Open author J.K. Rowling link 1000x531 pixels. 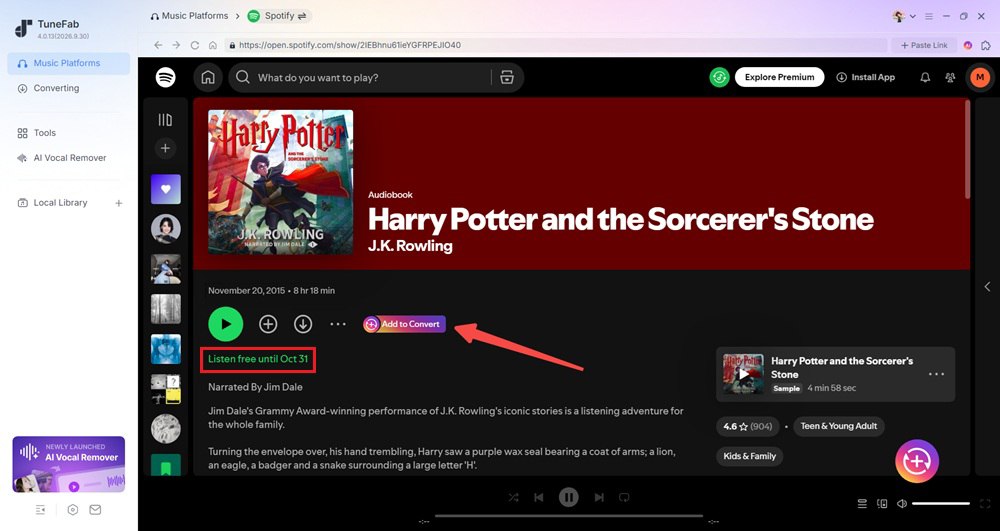(x=410, y=246)
